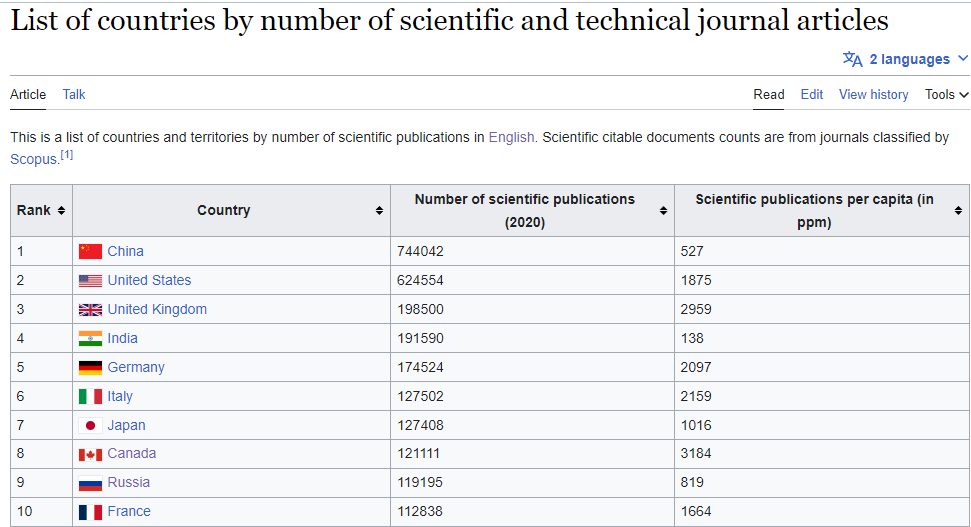Open the Germany country link
The image size is (971, 527).
136,368
